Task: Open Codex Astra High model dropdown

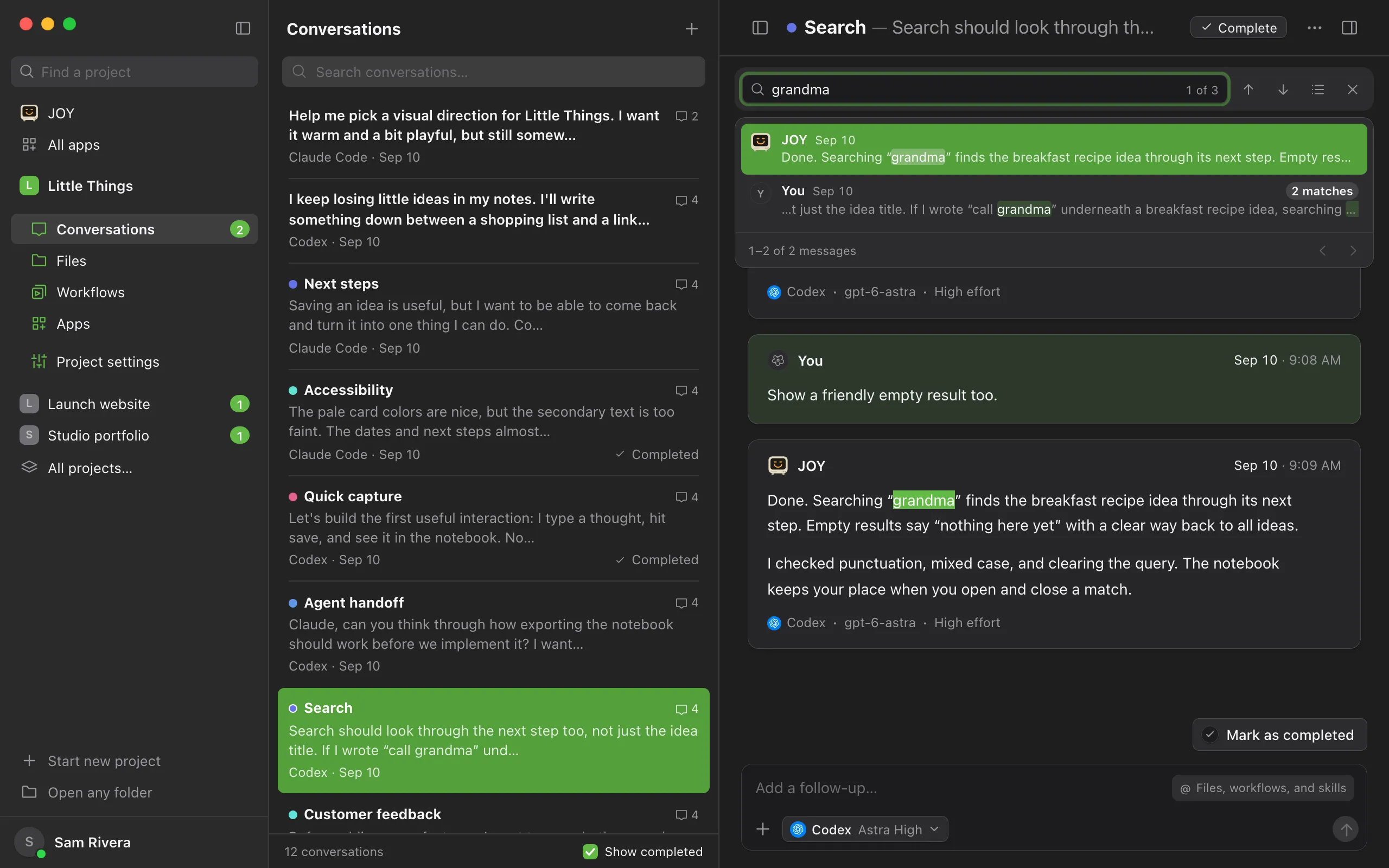Action: (865, 829)
